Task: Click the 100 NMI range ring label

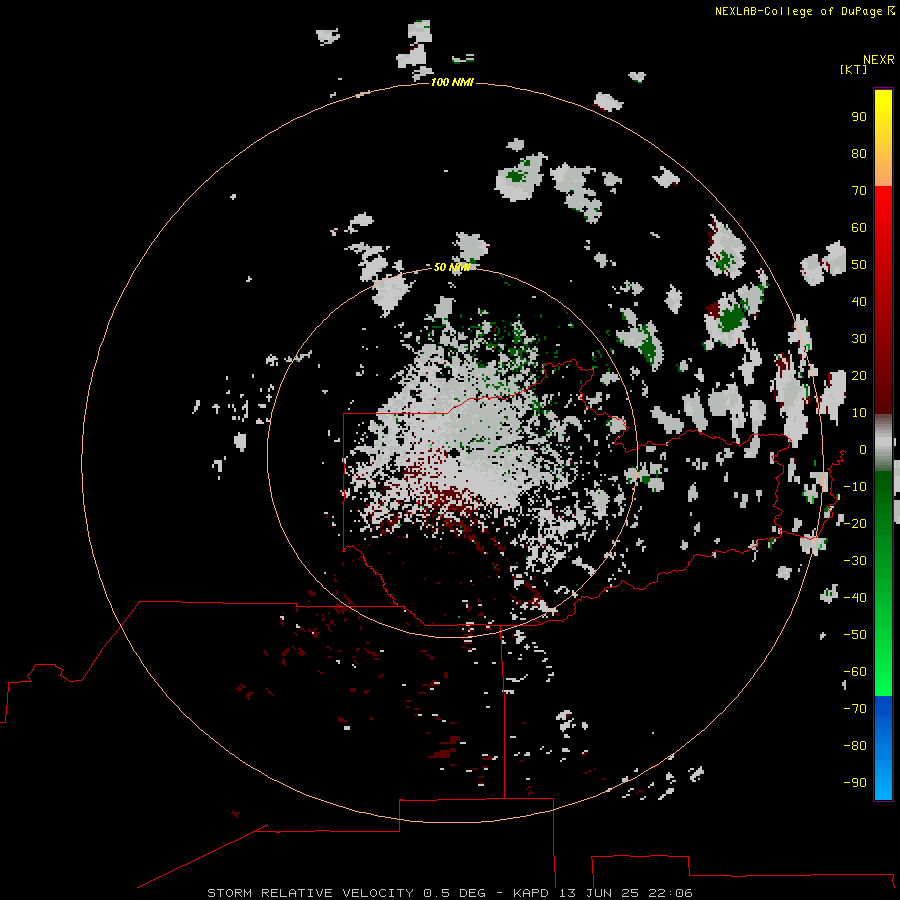Action: pyautogui.click(x=452, y=83)
